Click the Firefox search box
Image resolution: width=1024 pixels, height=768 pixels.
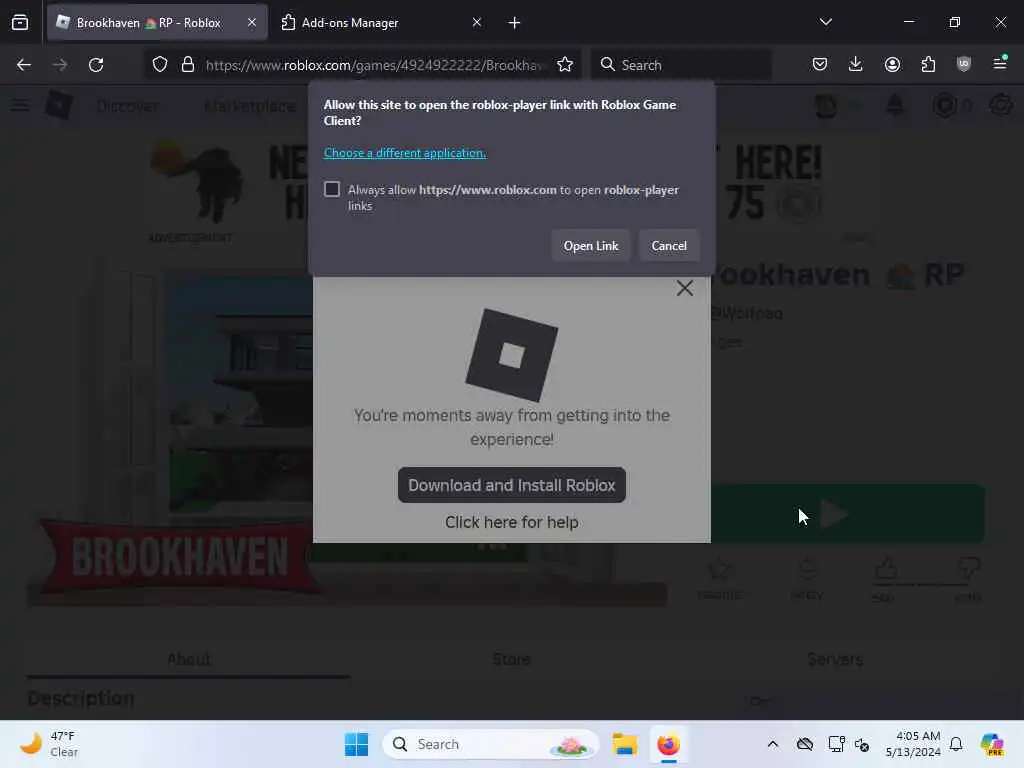(681, 65)
